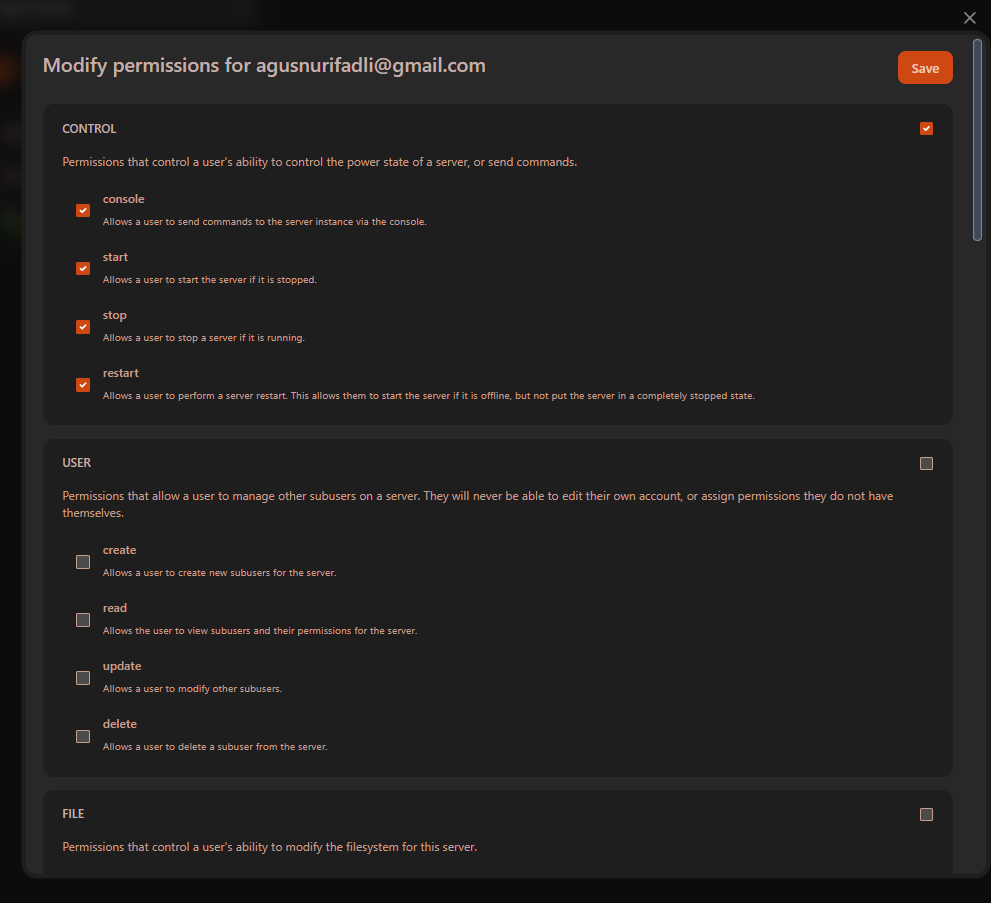
Task: Toggle the restart permission checkbox
Action: coord(83,384)
